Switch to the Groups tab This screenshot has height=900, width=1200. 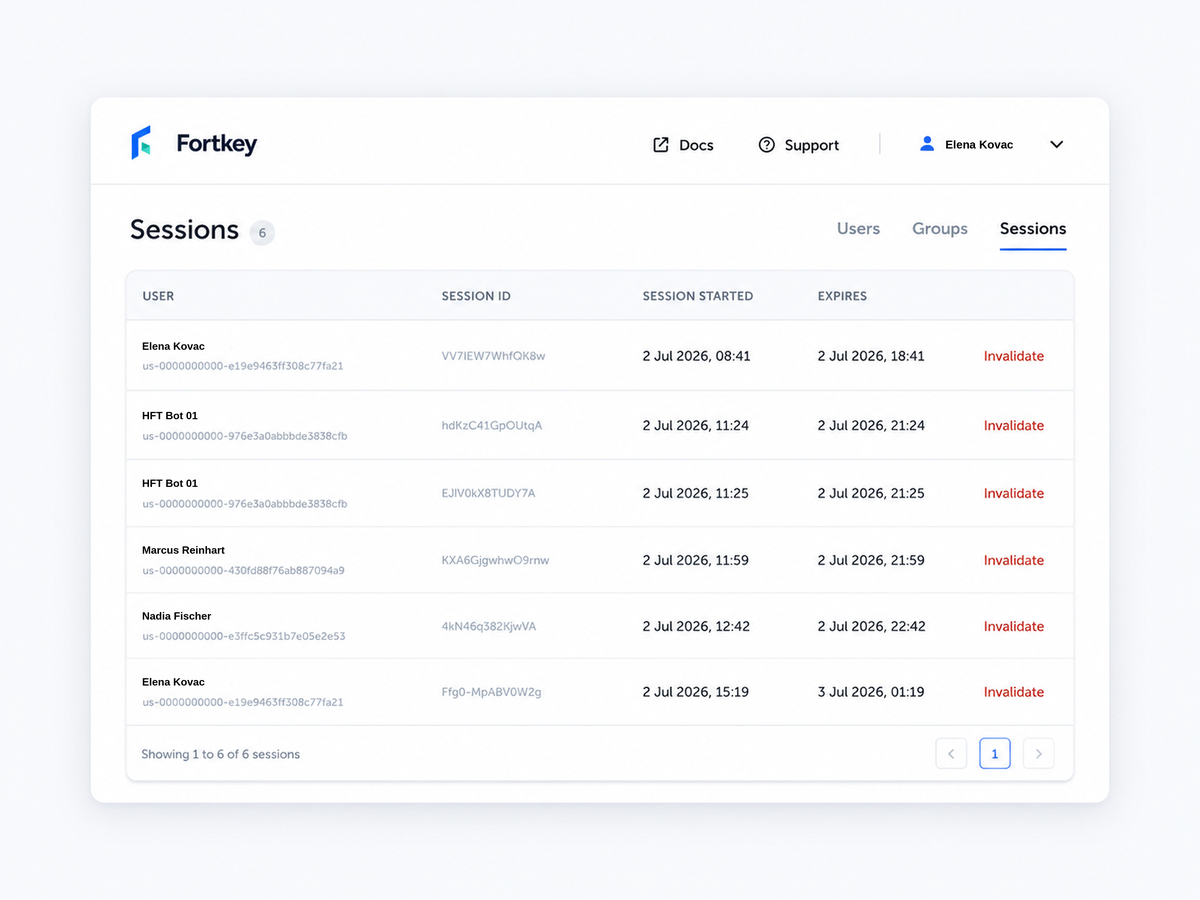click(x=940, y=229)
